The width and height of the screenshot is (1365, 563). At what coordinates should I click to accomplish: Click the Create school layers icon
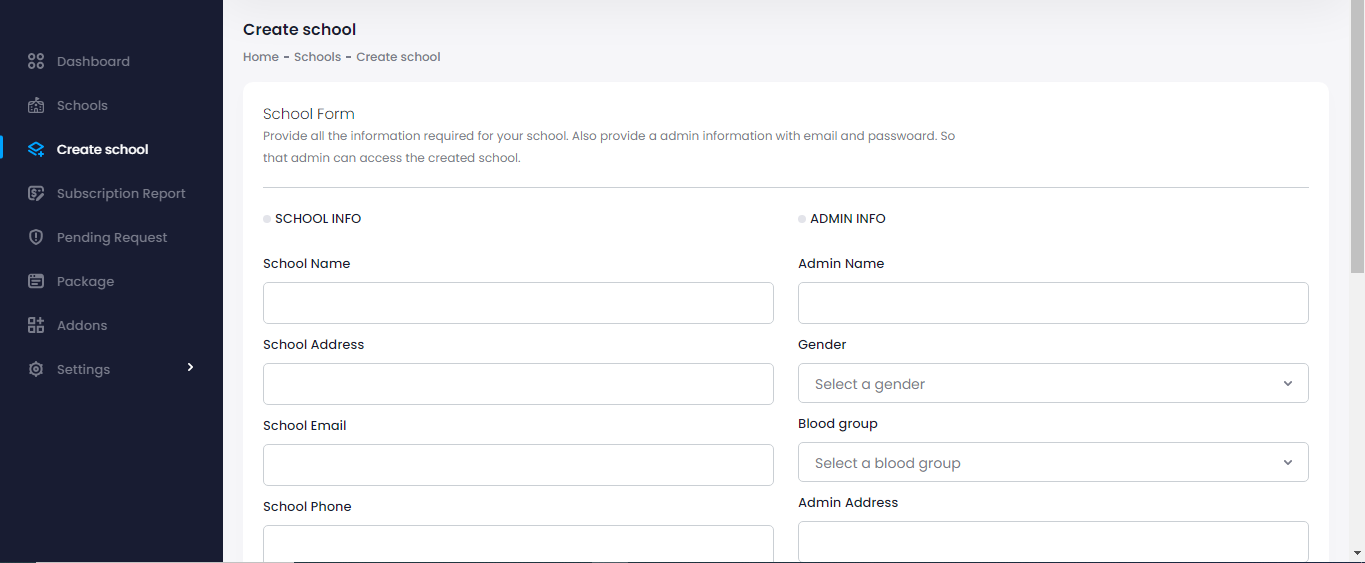point(36,149)
